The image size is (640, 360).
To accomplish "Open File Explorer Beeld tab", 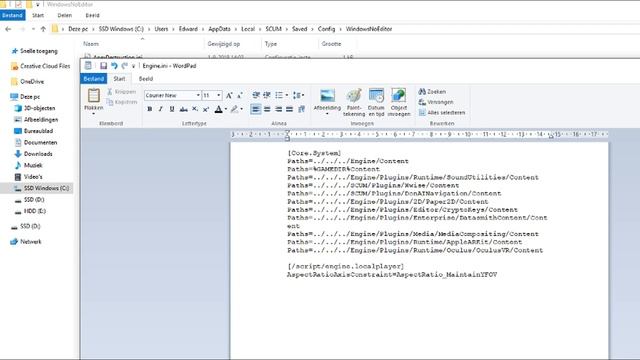I will tap(92, 15).
